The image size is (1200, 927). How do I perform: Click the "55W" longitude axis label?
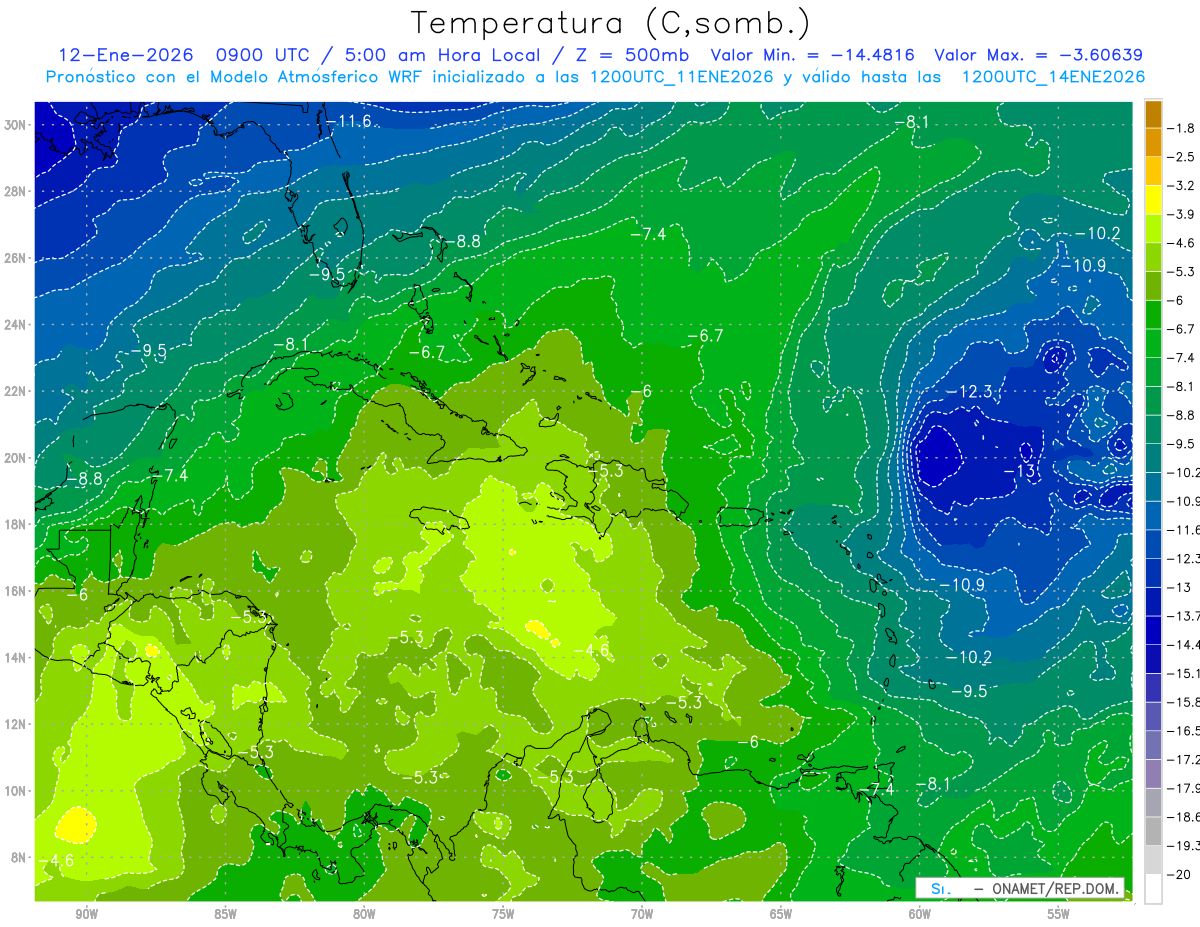(x=1059, y=913)
